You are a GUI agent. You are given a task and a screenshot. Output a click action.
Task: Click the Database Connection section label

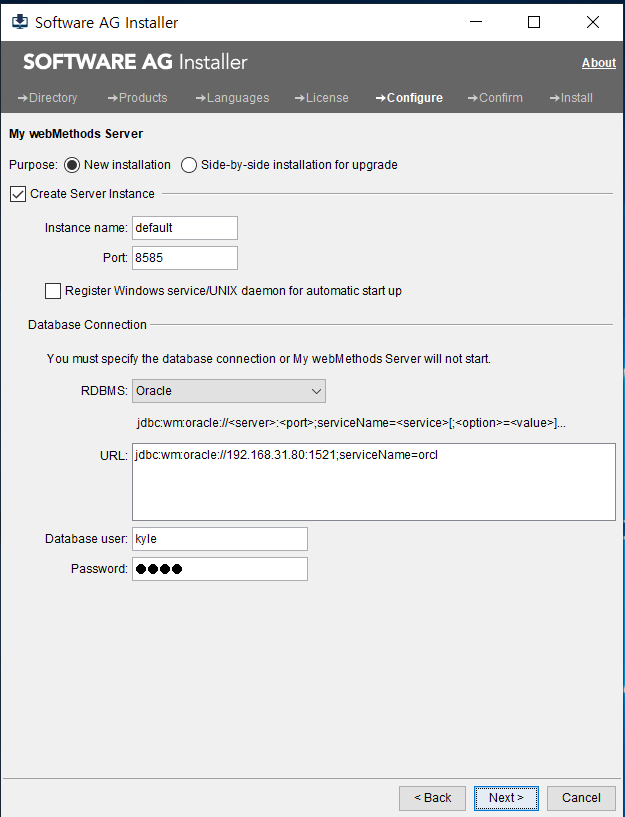(x=88, y=325)
